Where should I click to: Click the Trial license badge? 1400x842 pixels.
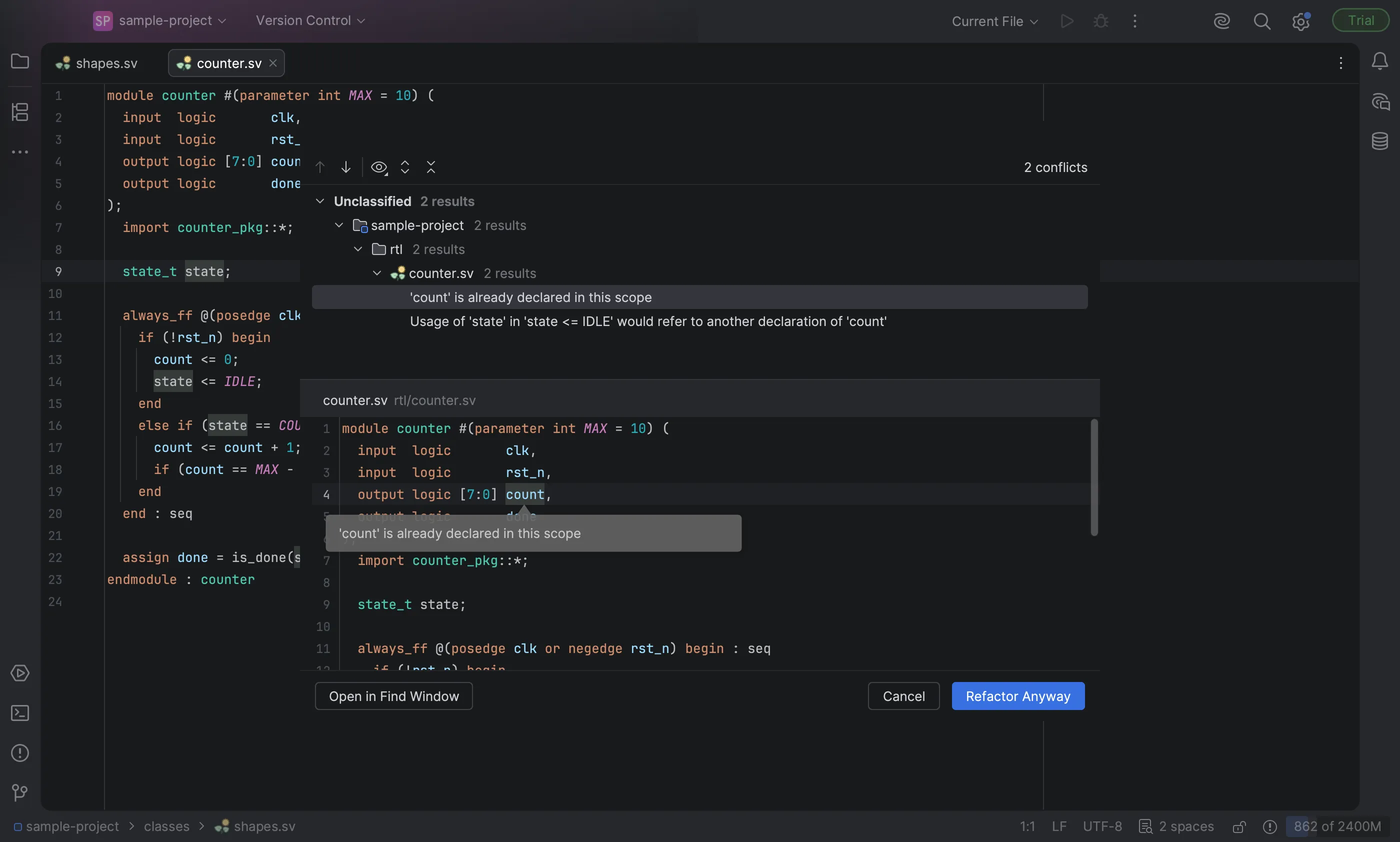click(1360, 20)
